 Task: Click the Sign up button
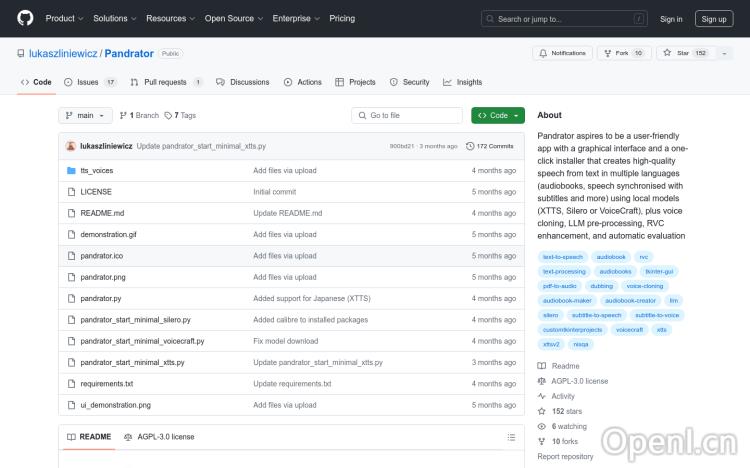(x=714, y=18)
